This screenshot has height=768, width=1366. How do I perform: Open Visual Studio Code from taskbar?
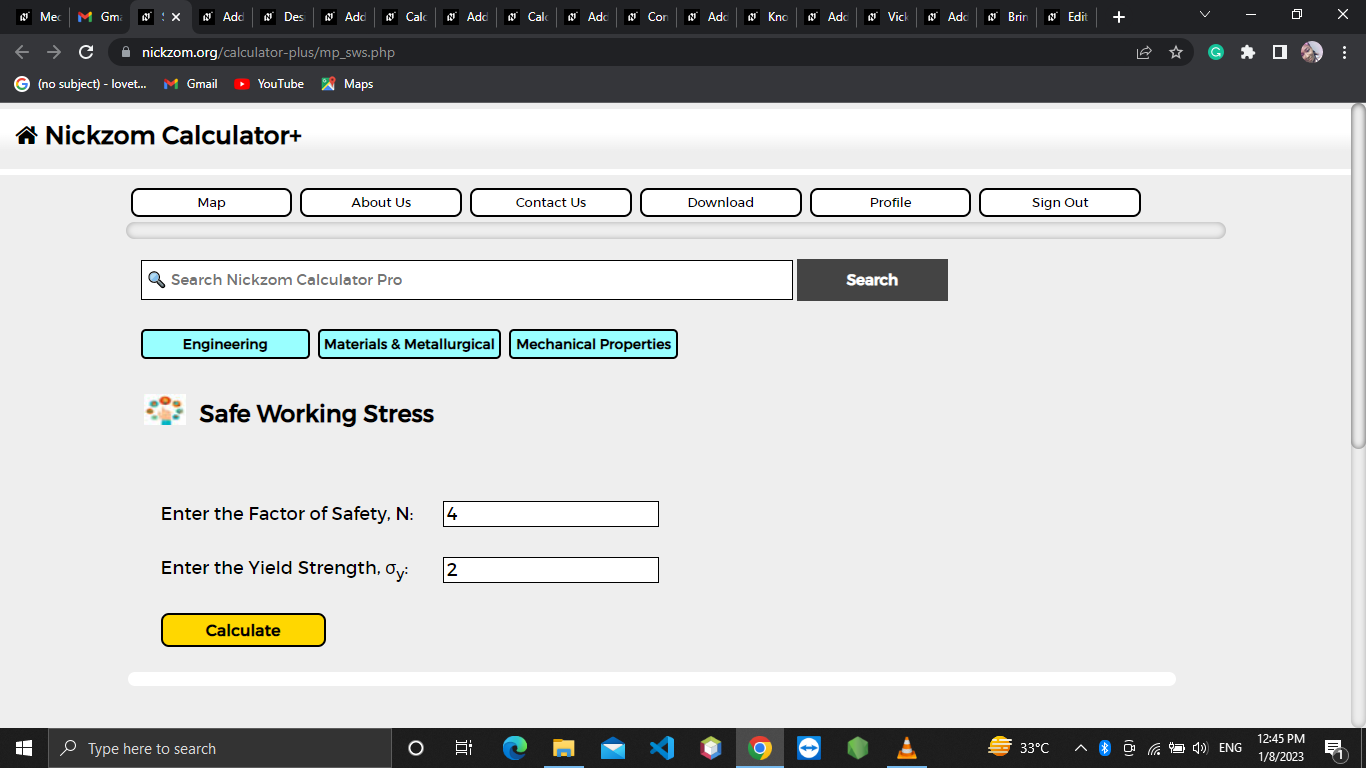coord(662,748)
